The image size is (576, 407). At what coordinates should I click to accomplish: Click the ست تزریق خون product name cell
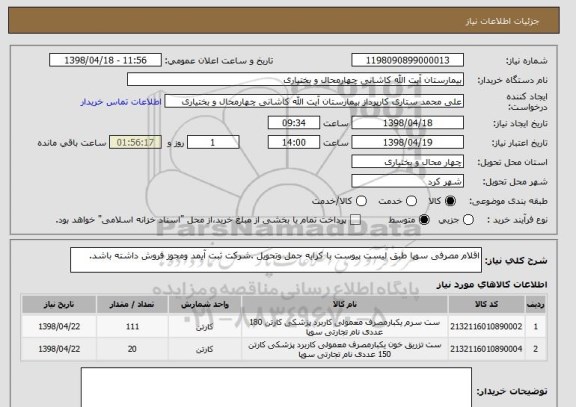[345, 349]
